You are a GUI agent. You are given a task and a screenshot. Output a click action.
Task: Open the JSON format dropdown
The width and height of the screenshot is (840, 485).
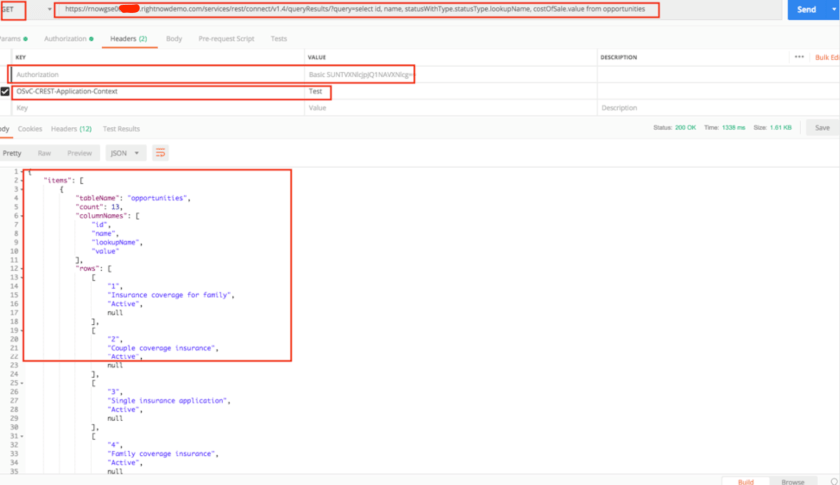click(x=125, y=153)
